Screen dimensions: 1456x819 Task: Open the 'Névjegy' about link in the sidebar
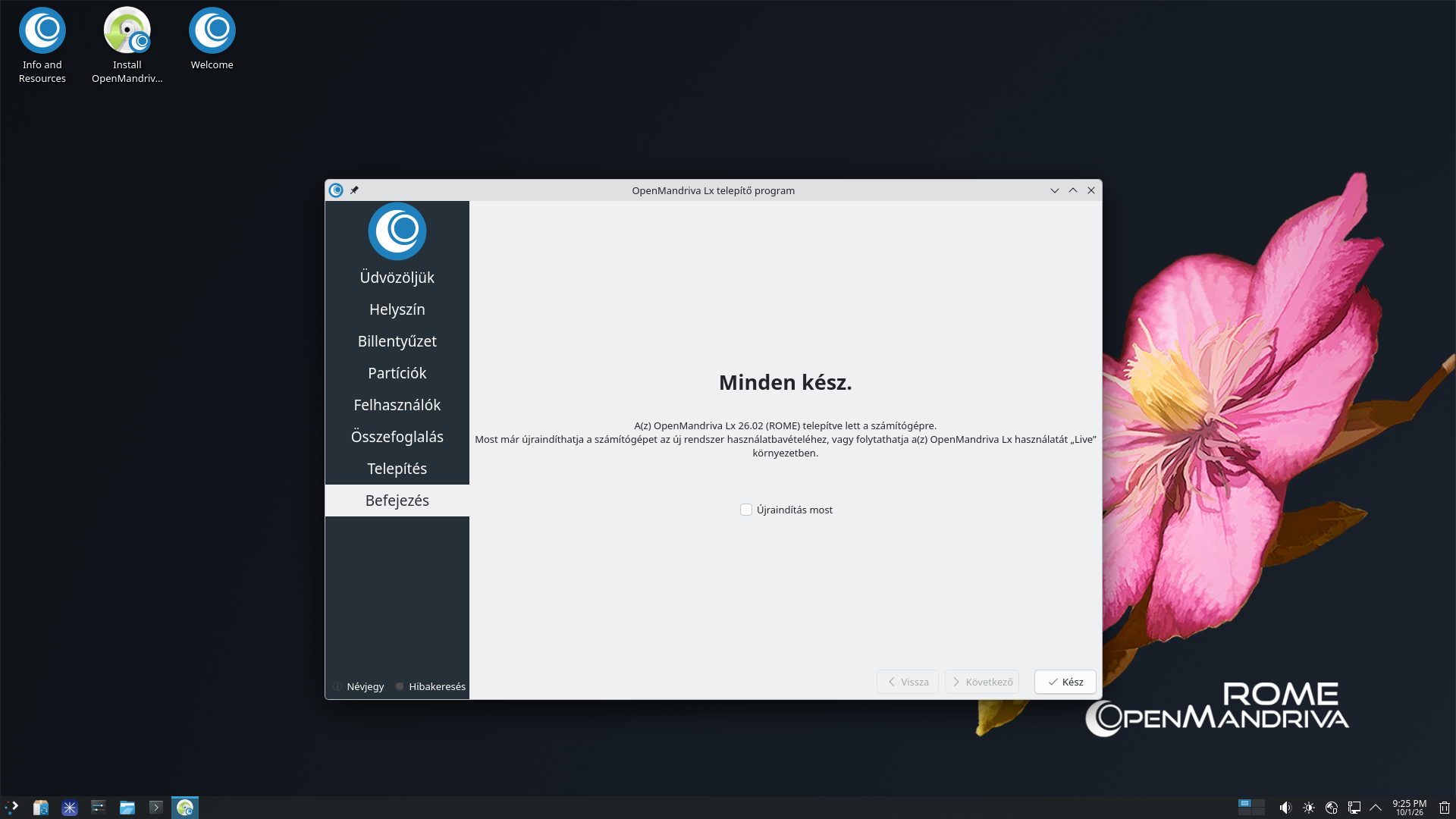pyautogui.click(x=359, y=686)
